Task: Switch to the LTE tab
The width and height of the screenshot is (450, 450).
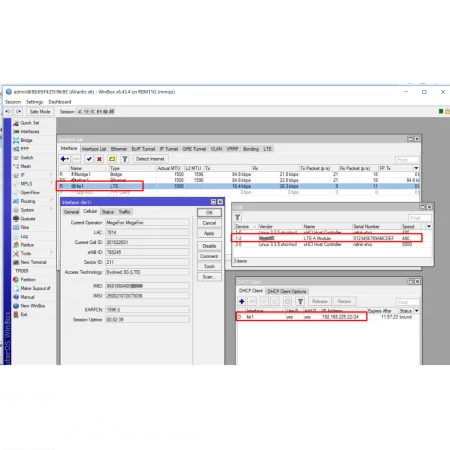Action: coord(267,149)
